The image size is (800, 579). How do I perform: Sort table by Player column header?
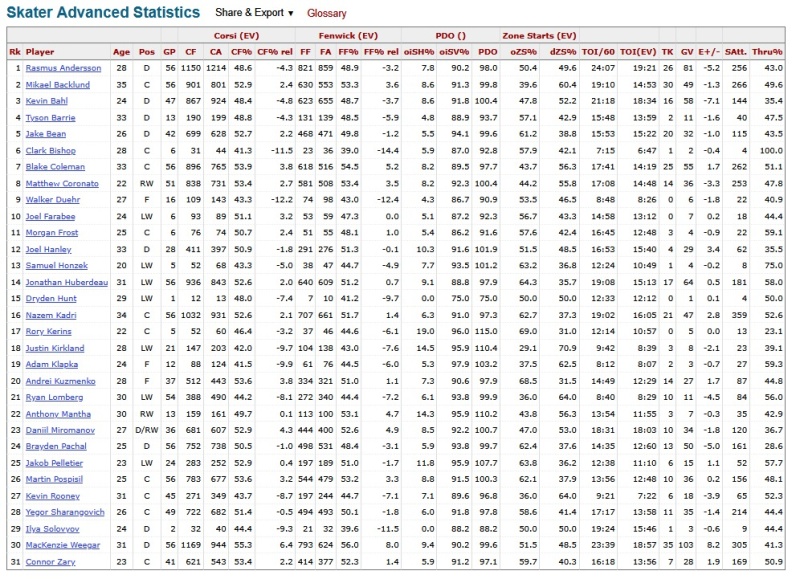[40, 52]
